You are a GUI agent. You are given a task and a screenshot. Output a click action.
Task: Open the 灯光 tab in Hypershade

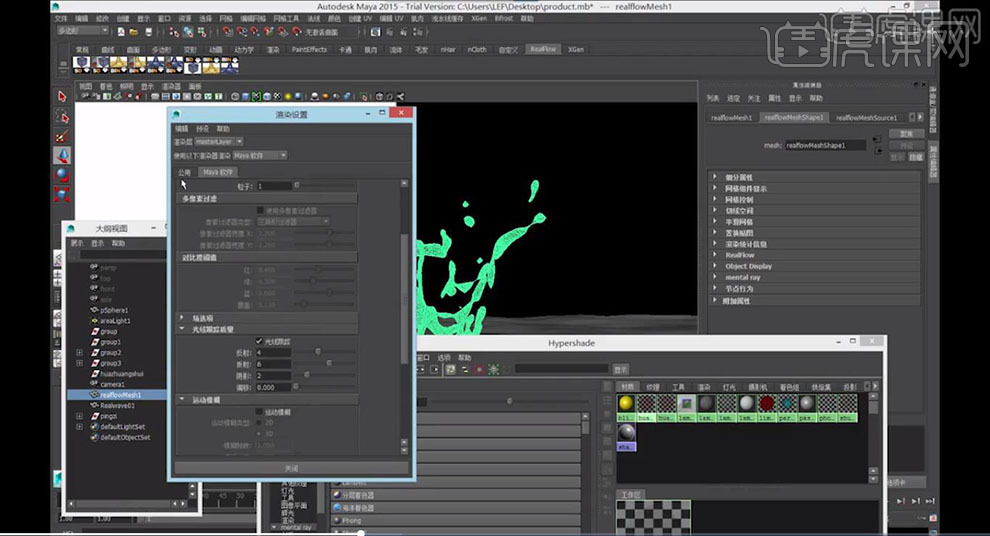tap(729, 386)
